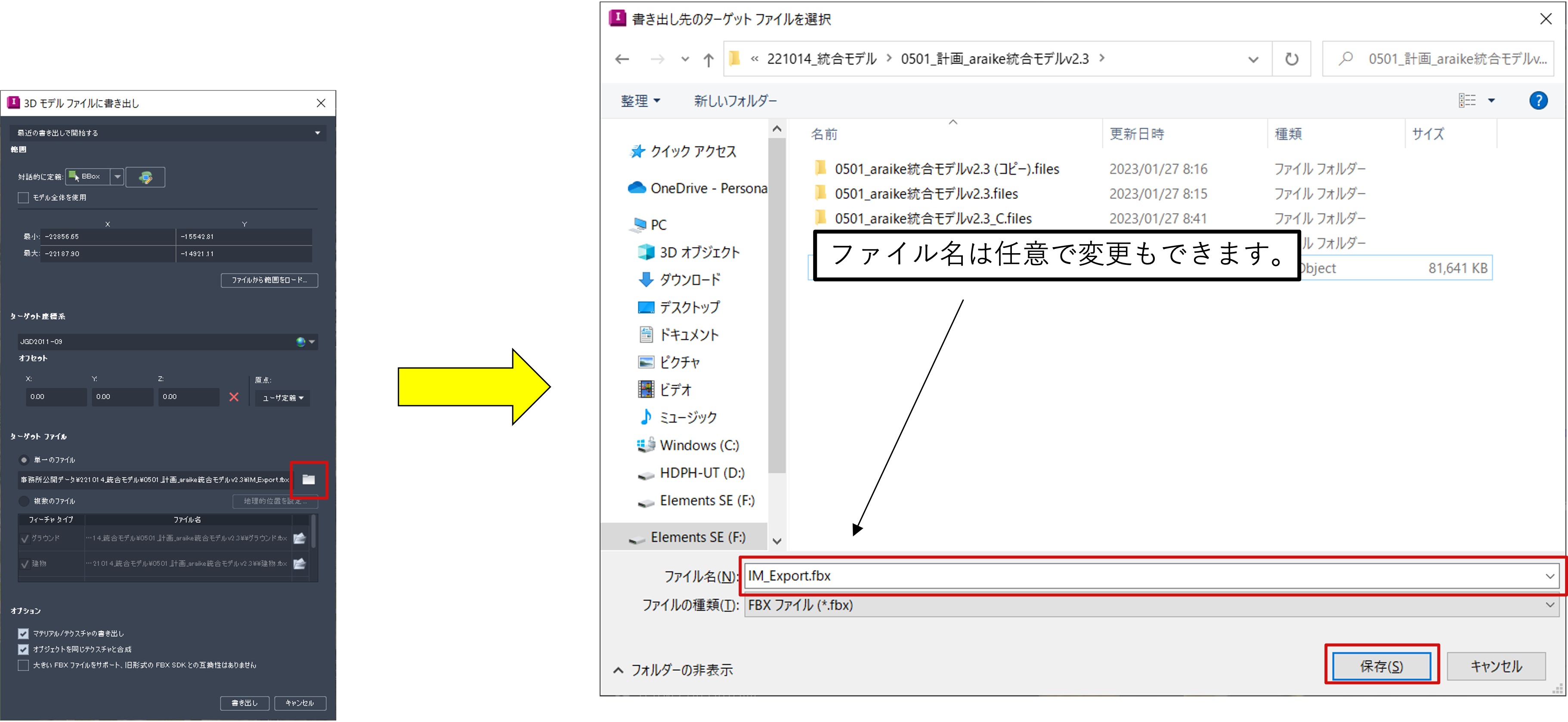The image size is (1568, 722).
Task: Select the 複数のファイル radio button
Action: [25, 501]
